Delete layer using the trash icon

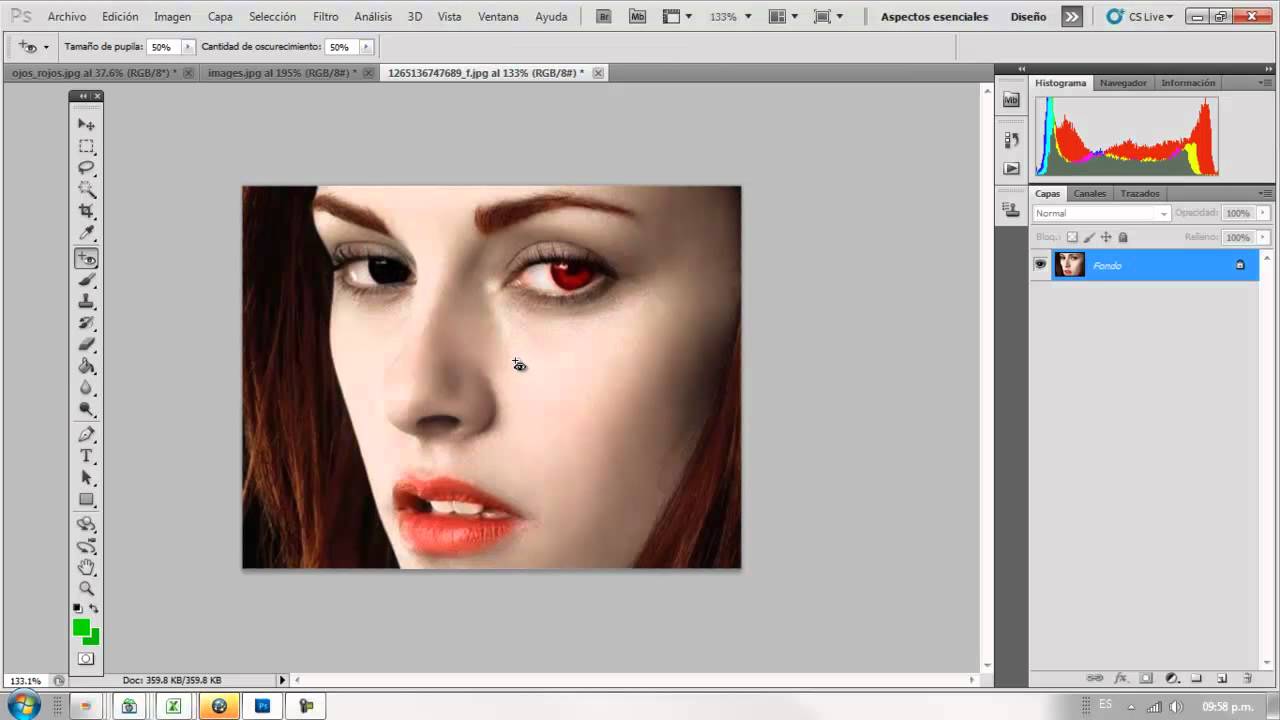[x=1247, y=678]
